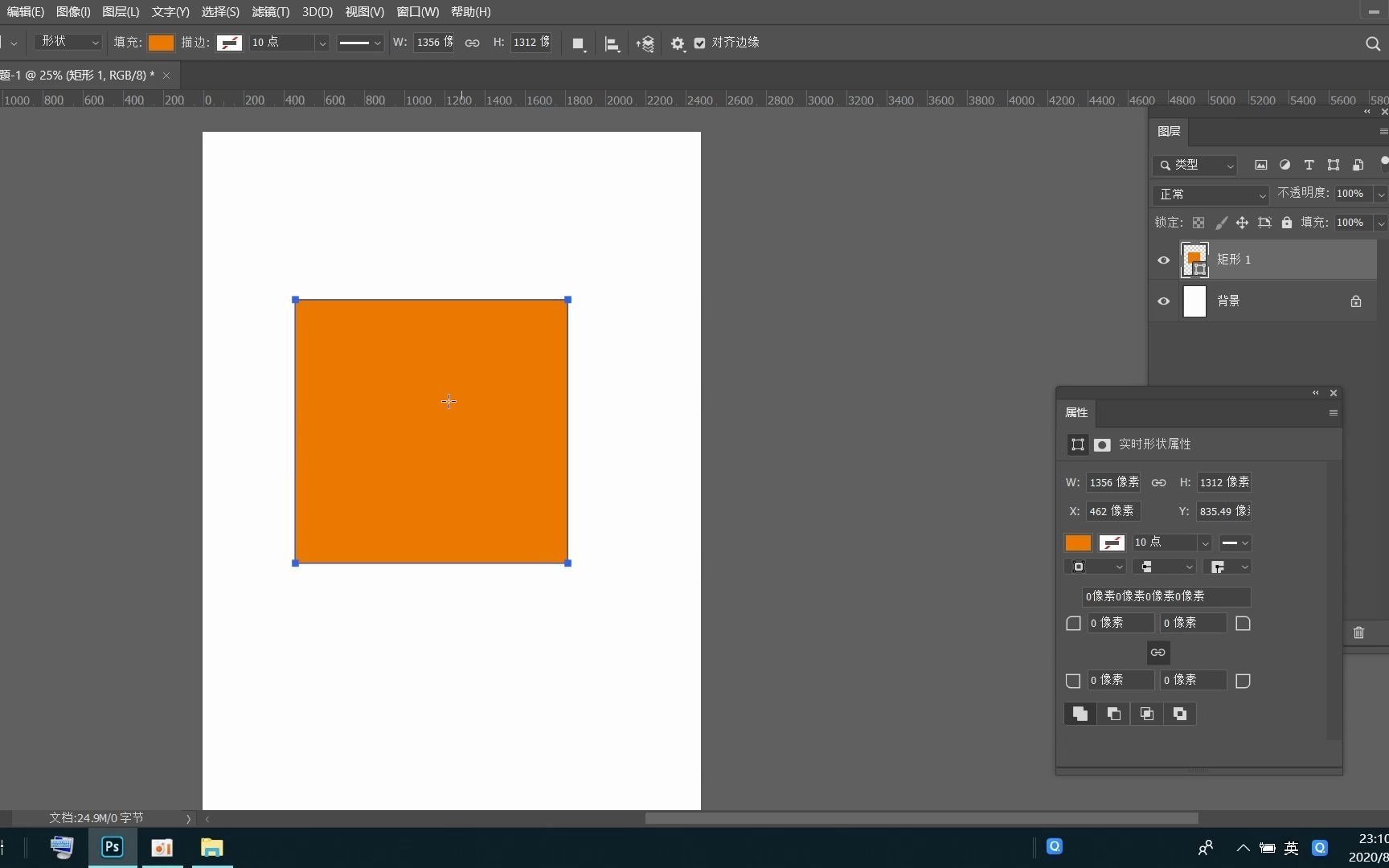Select exclude overlapping shapes operation
The width and height of the screenshot is (1389, 868).
tap(1179, 714)
